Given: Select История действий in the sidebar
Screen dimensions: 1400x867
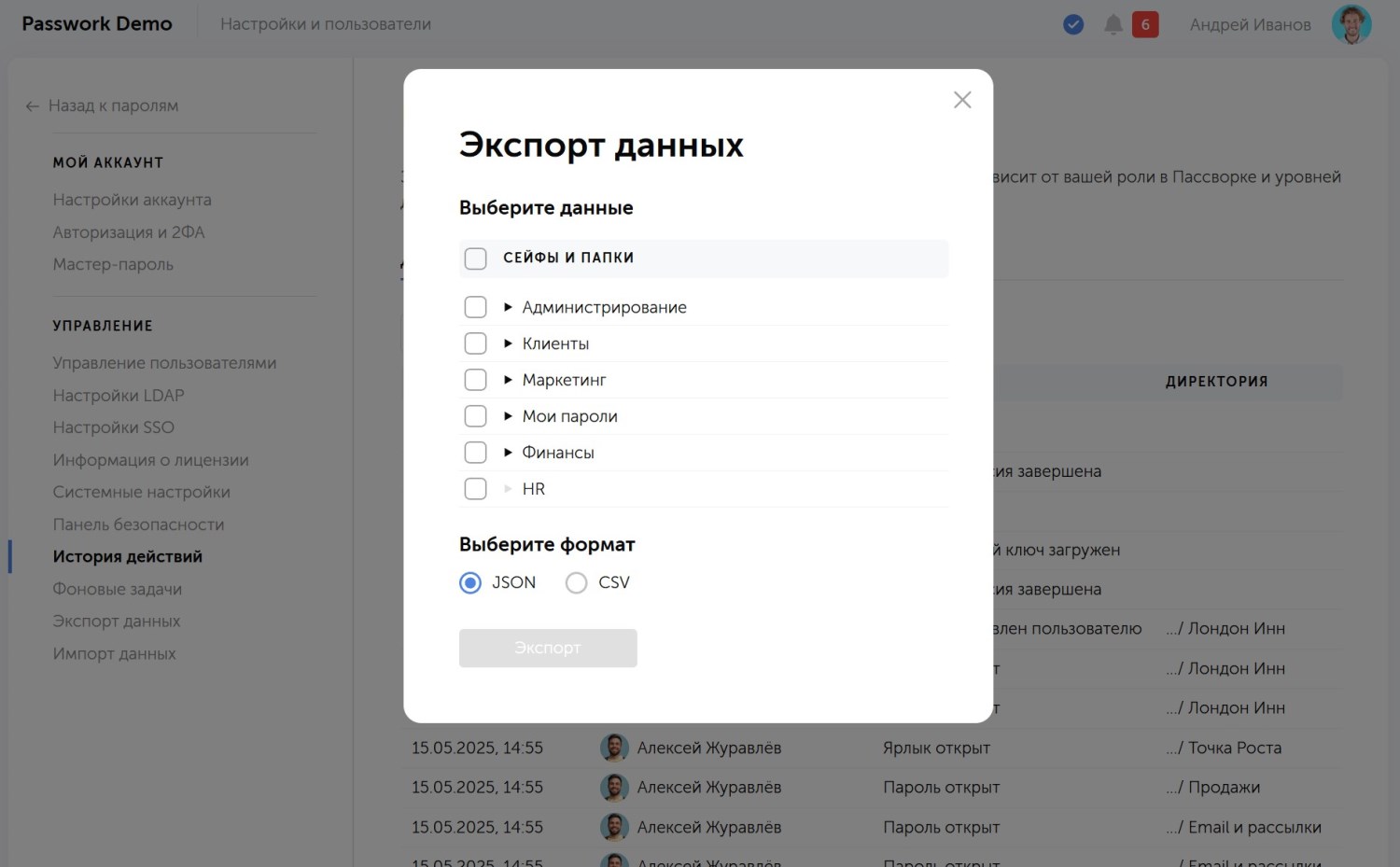Looking at the screenshot, I should (128, 556).
